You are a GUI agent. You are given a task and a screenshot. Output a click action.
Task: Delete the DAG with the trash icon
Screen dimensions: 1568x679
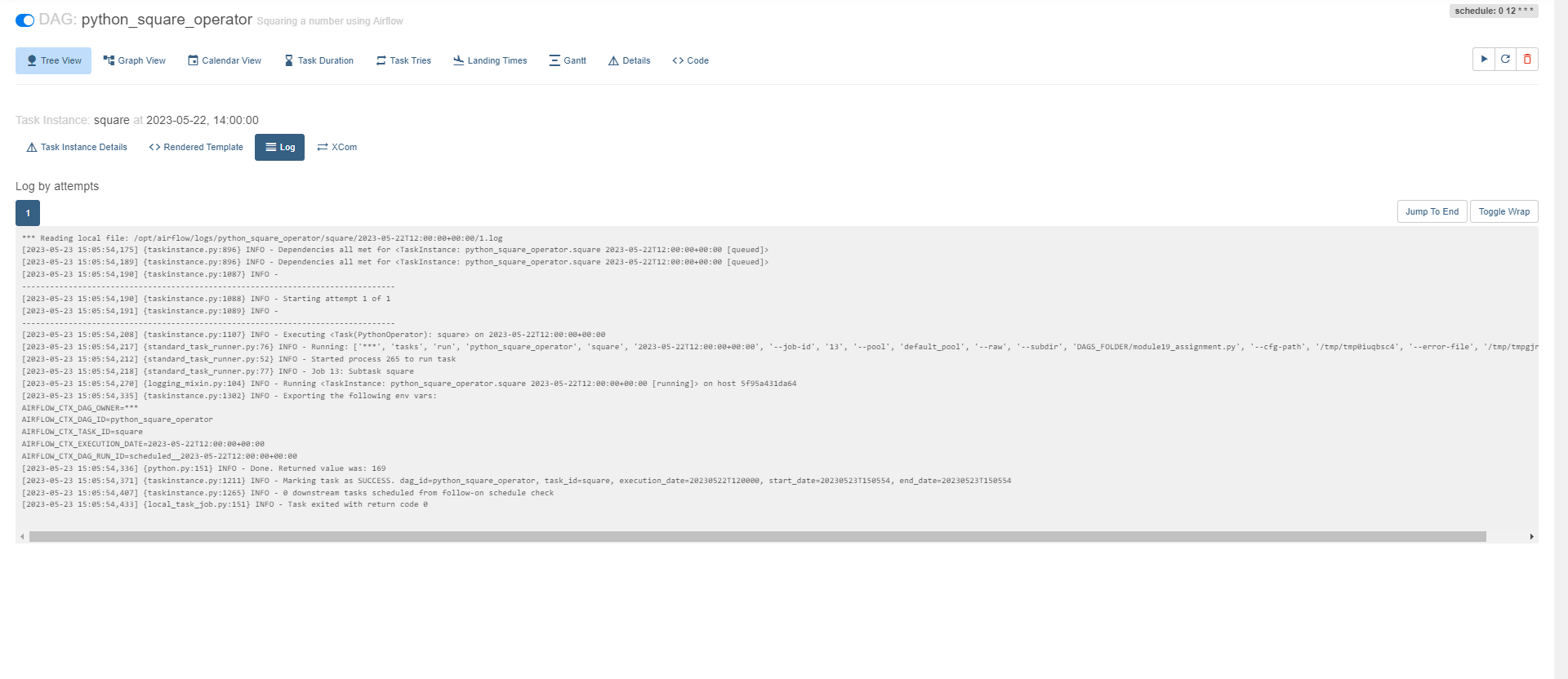point(1527,60)
